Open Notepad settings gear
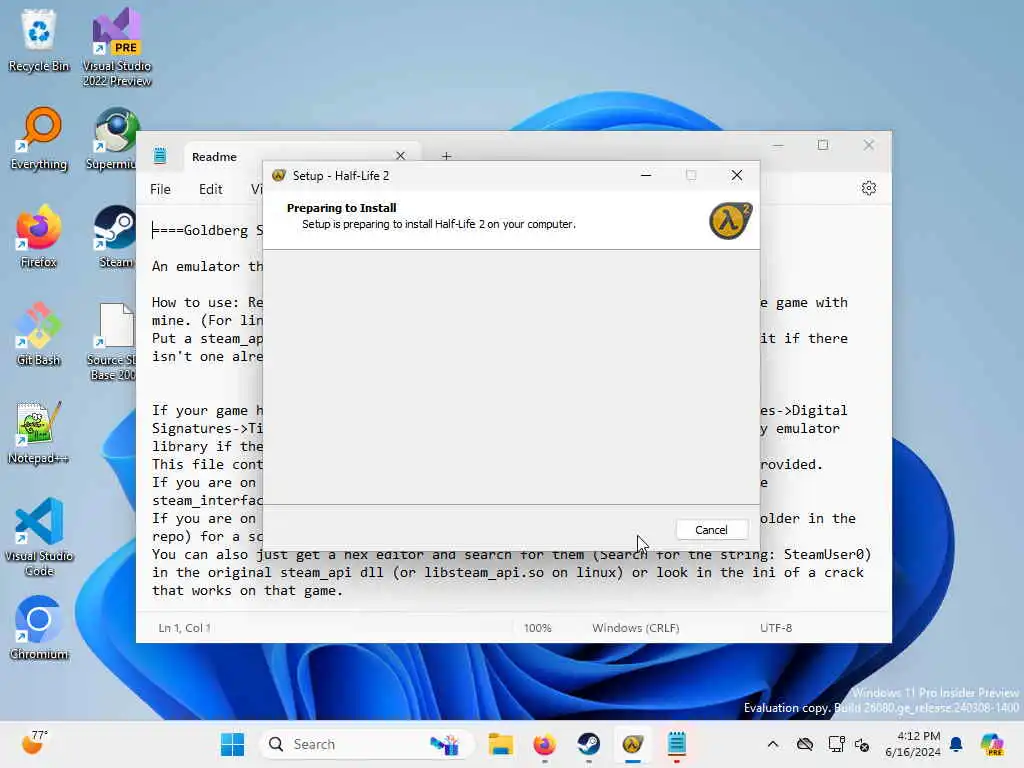This screenshot has width=1024, height=768. click(x=869, y=189)
